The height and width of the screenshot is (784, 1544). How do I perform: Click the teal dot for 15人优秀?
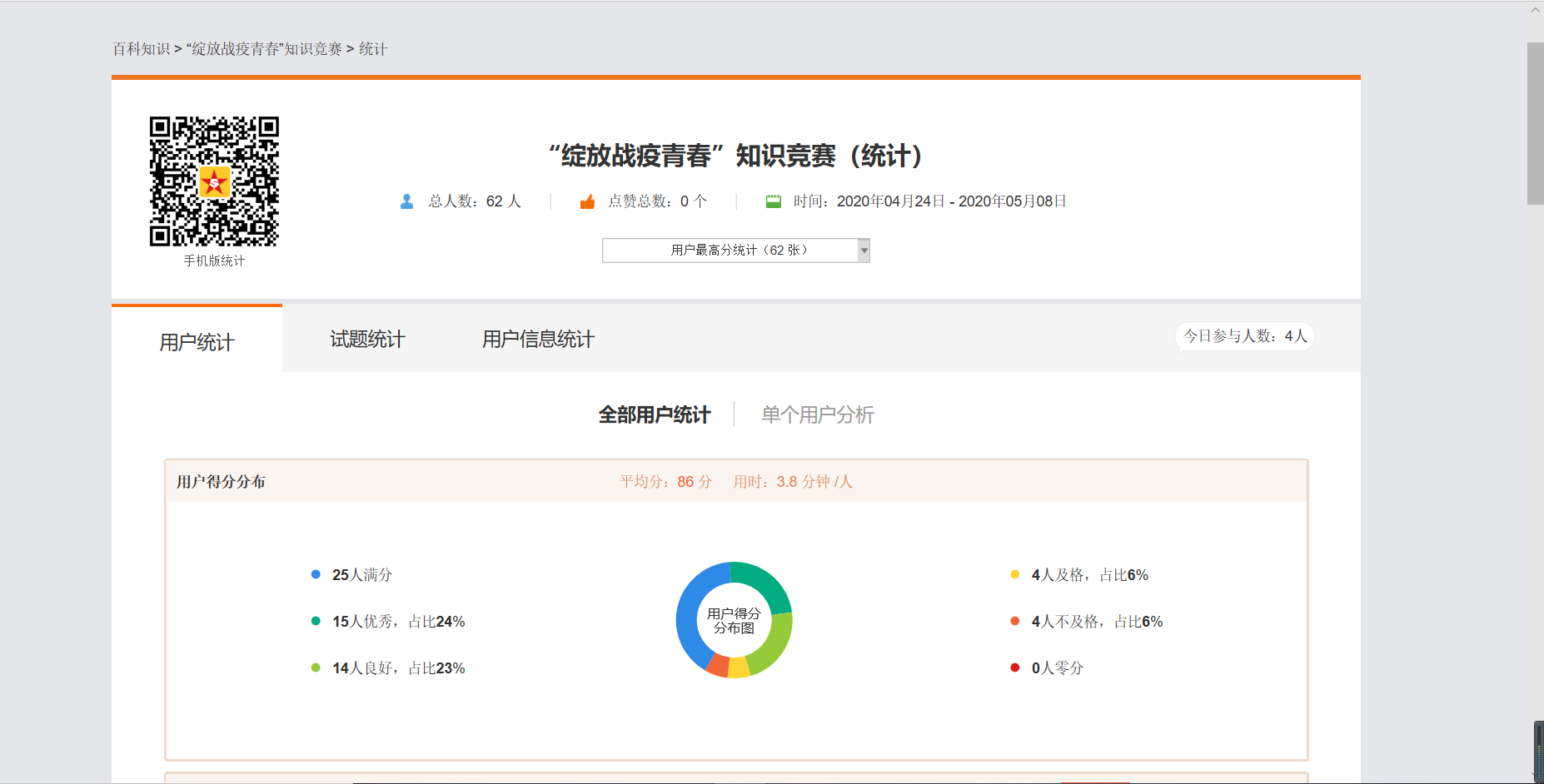pyautogui.click(x=316, y=621)
